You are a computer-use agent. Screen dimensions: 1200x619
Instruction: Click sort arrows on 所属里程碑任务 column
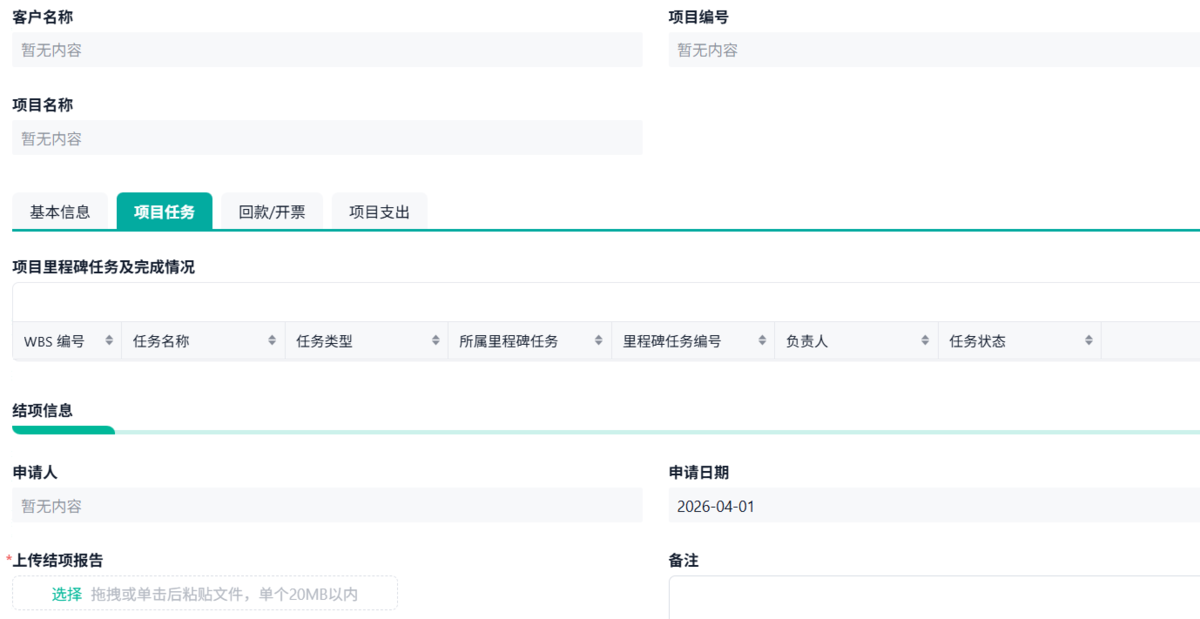(x=599, y=341)
